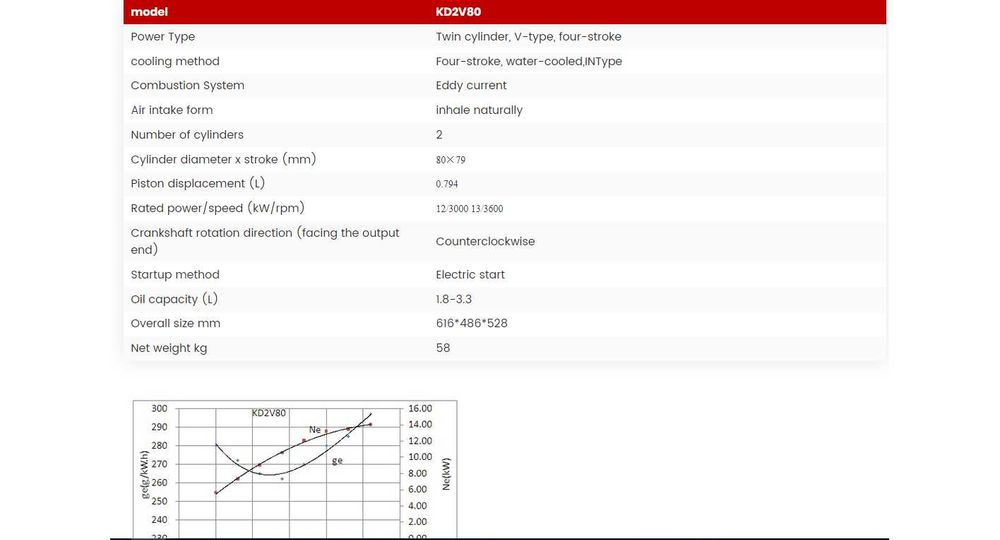This screenshot has height=540, width=1000.
Task: Click 'Four-stroke, water-cooled,INType' value
Action: (529, 61)
